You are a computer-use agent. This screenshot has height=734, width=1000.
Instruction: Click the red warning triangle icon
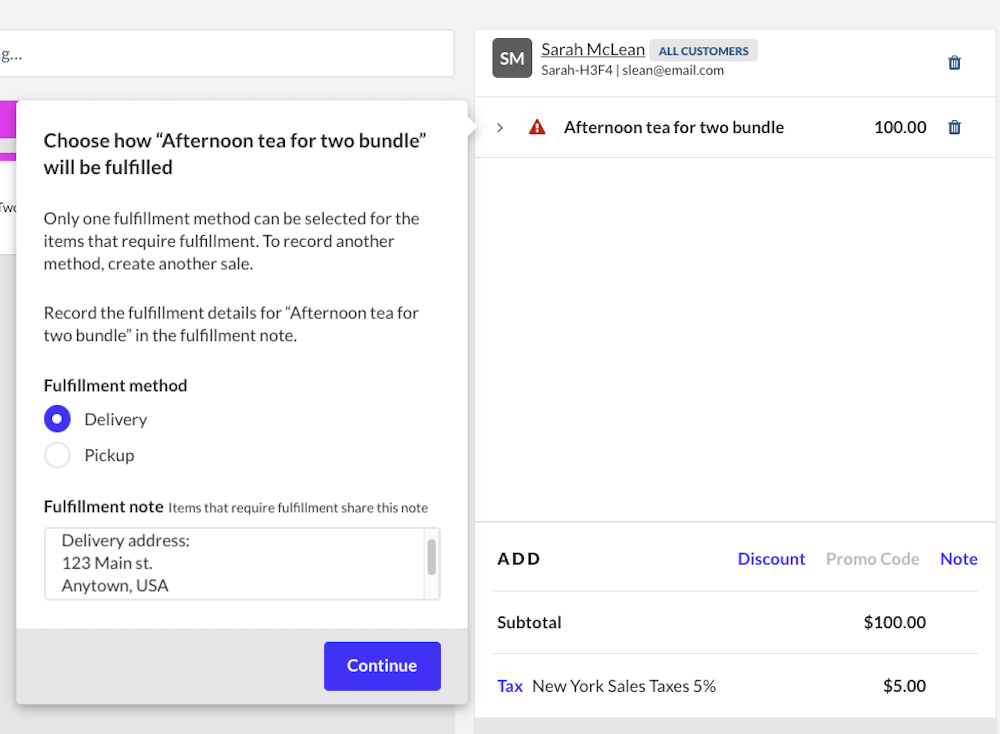pyautogui.click(x=537, y=127)
